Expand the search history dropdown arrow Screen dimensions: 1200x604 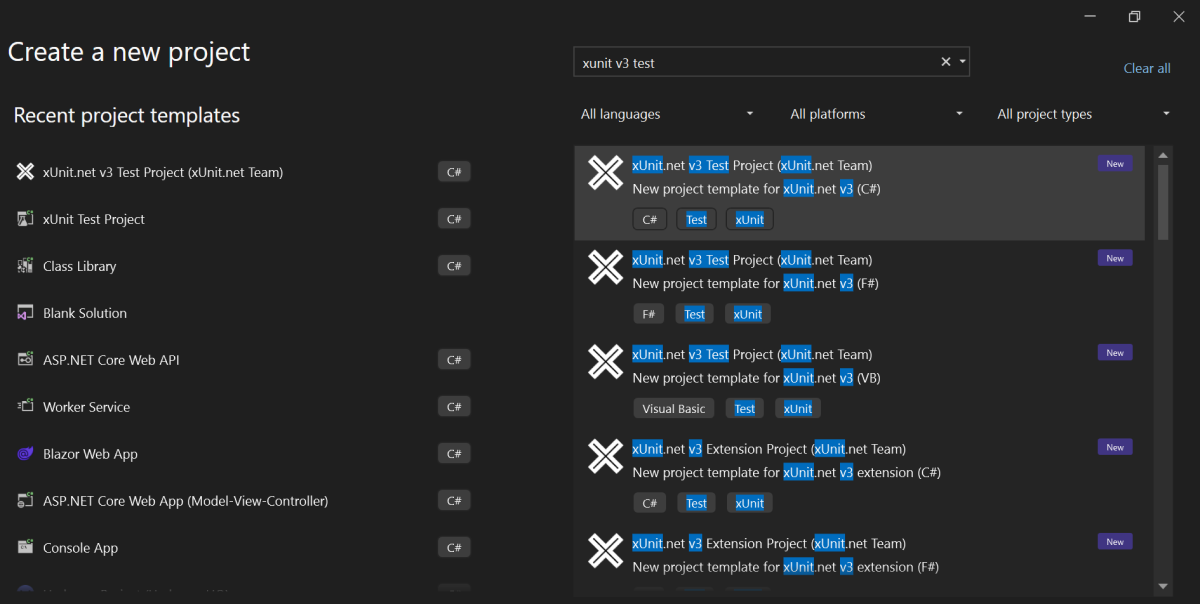pos(962,62)
